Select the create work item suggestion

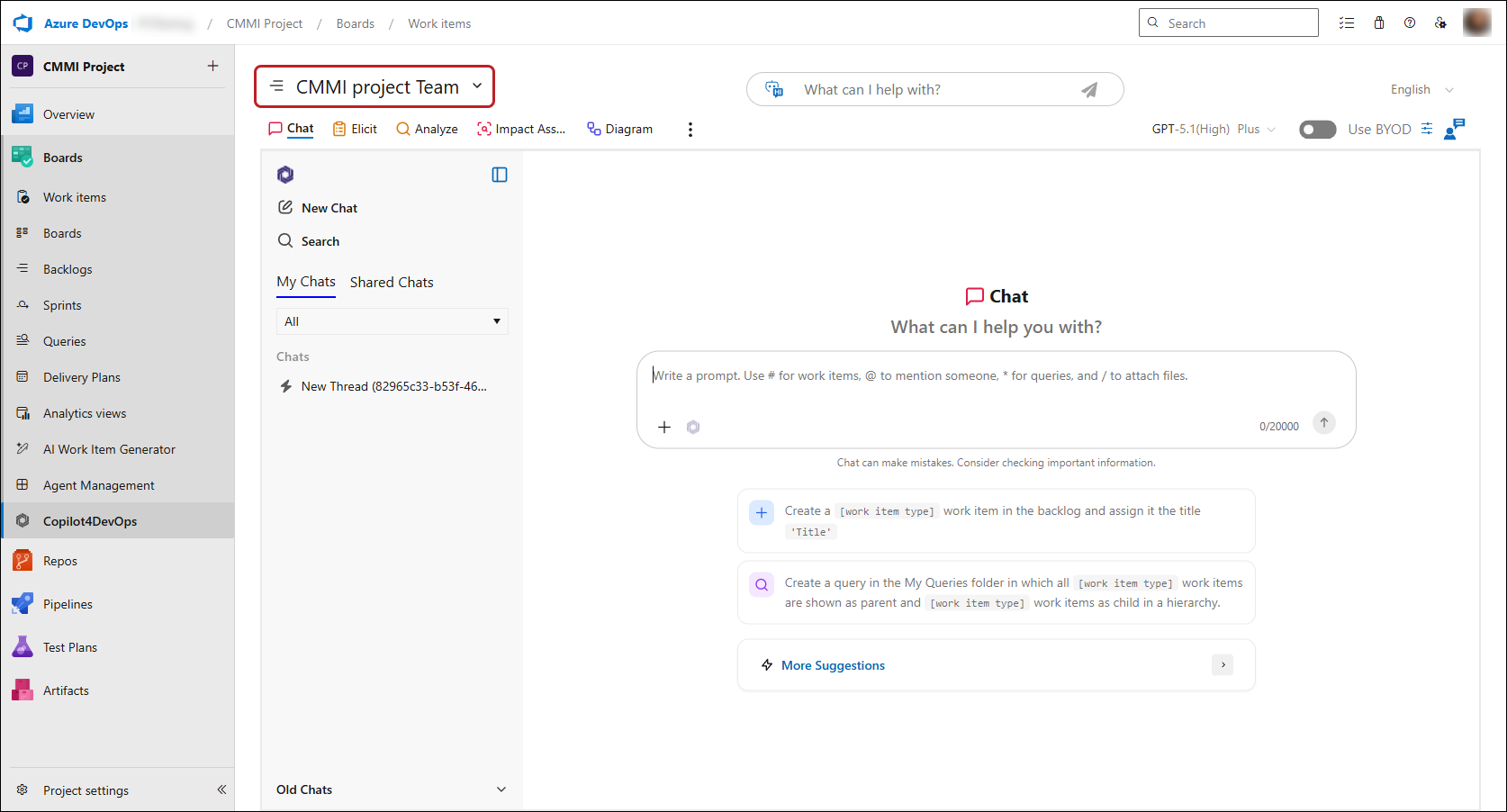click(996, 520)
